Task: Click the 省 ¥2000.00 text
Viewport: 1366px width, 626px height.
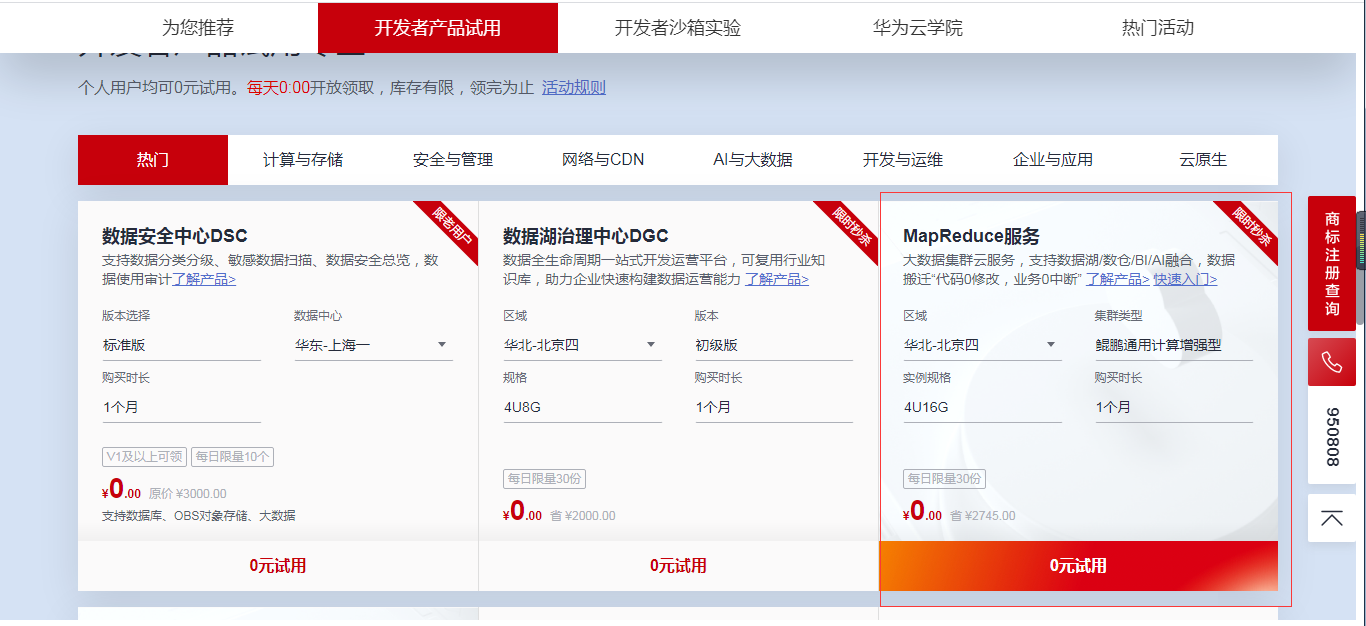Action: click(x=583, y=516)
